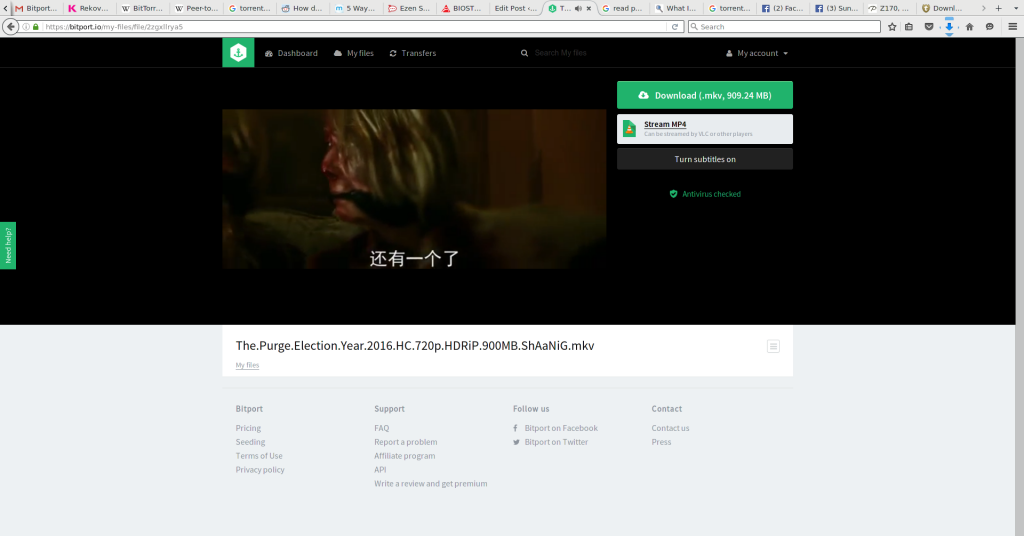Click the Pocket icon in the toolbar
Viewport: 1024px width, 536px height.
[x=929, y=27]
